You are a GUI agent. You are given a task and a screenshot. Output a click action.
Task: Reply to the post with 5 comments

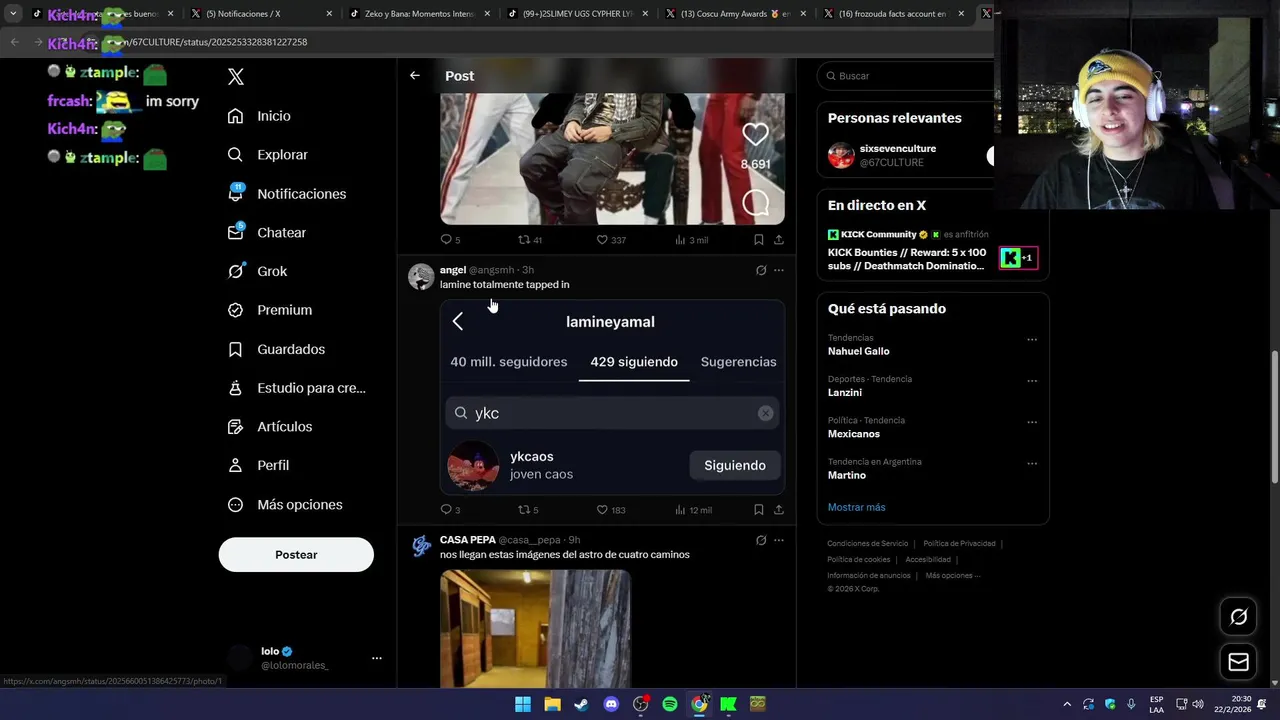click(450, 240)
